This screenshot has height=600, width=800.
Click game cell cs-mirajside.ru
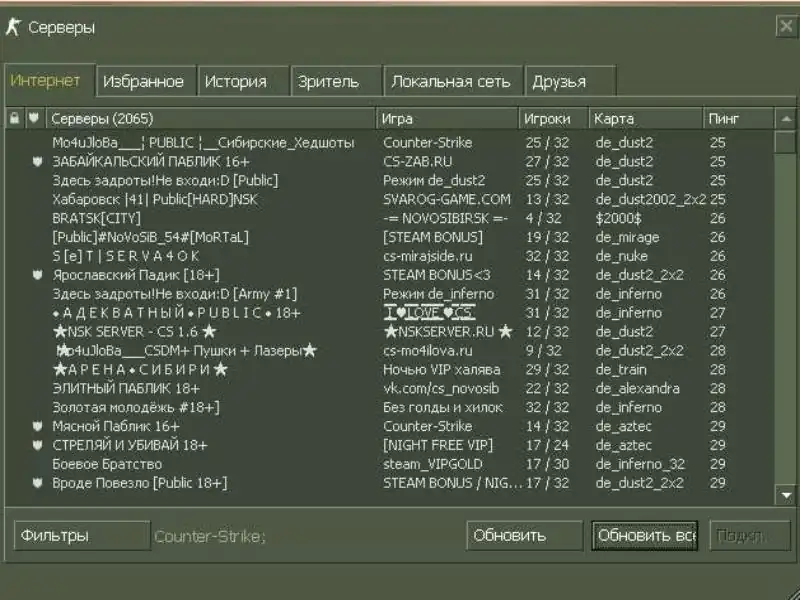(x=428, y=256)
